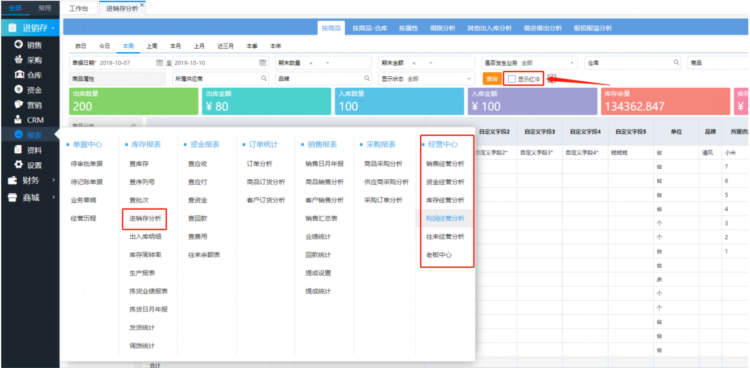Open the 资金 module in the sidebar
The width and height of the screenshot is (750, 368).
(29, 90)
